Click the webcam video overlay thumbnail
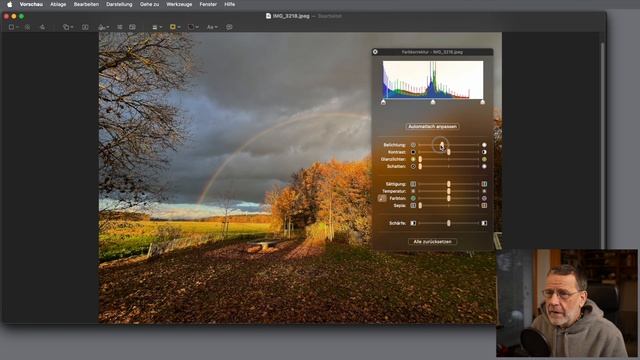The height and width of the screenshot is (360, 640). click(567, 303)
